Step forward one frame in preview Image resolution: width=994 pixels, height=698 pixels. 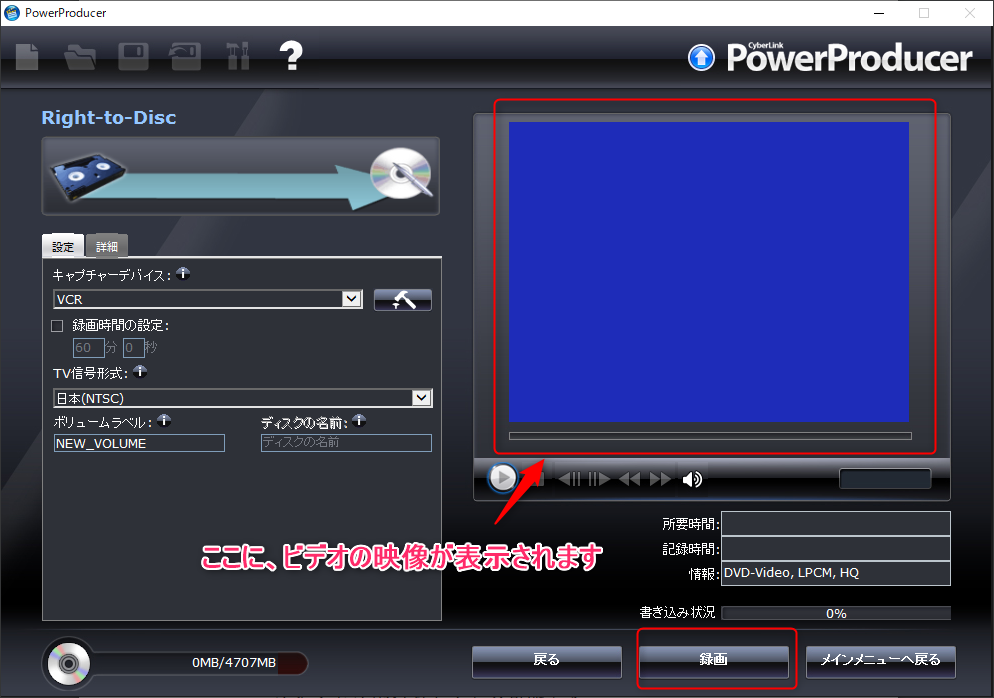point(599,479)
